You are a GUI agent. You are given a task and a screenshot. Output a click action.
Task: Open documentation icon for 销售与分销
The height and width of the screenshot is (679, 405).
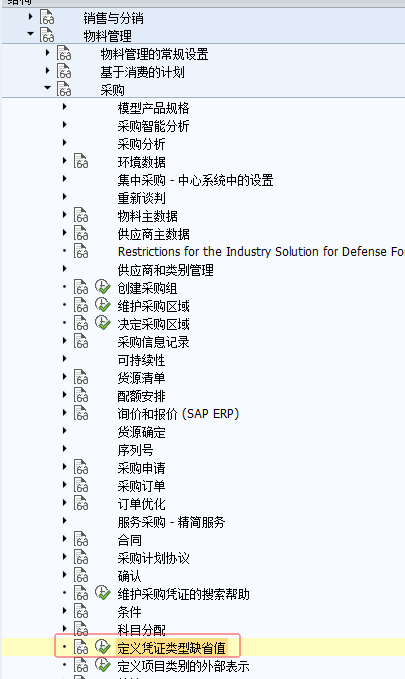47,18
